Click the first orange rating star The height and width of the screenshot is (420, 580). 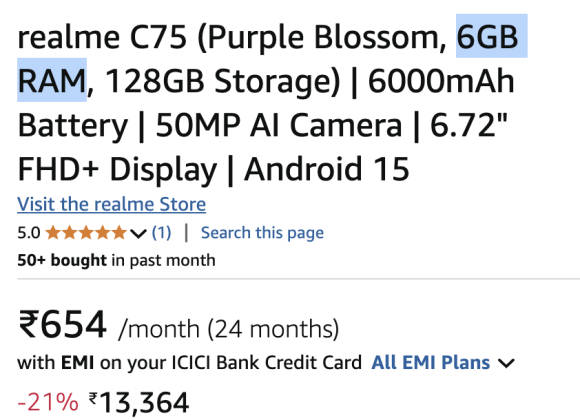pos(53,233)
